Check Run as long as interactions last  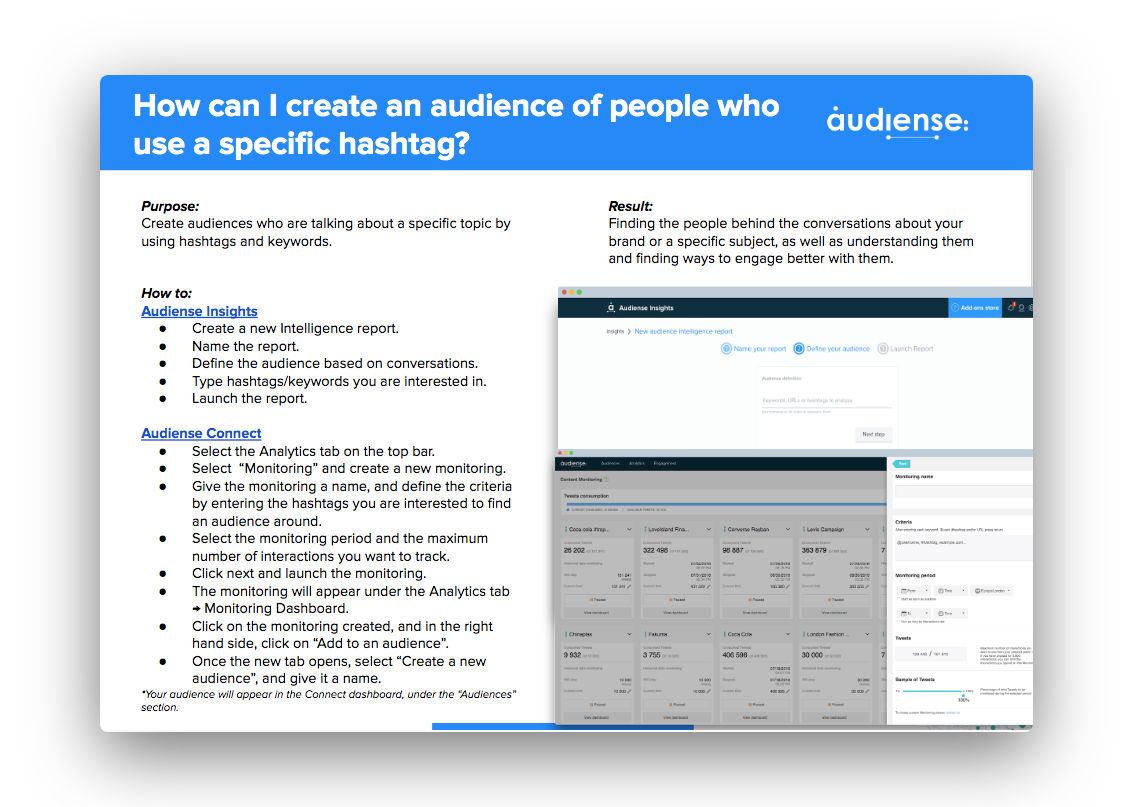click(x=898, y=621)
